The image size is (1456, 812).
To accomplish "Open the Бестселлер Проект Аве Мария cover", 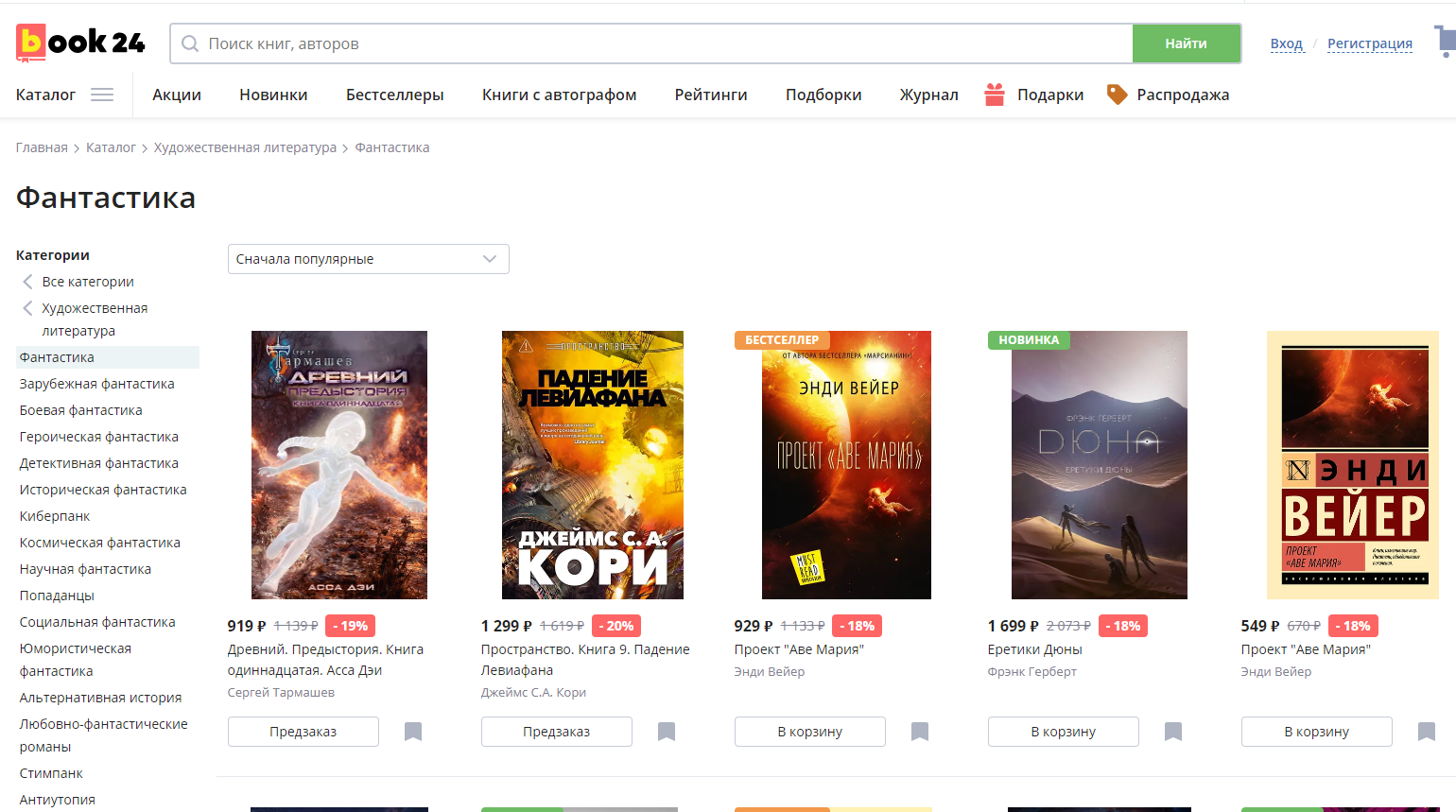I will pos(846,465).
